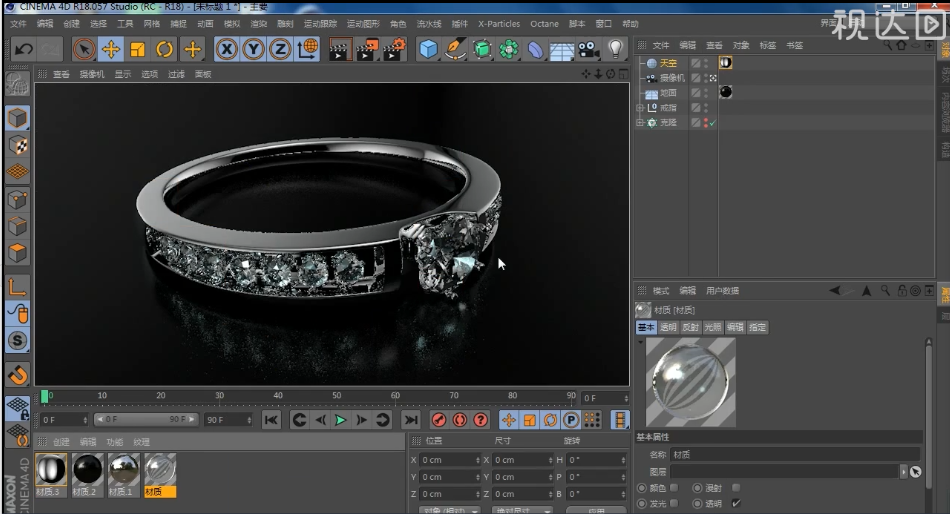Select the 材质.3 material thumbnail
The image size is (950, 514).
click(51, 475)
